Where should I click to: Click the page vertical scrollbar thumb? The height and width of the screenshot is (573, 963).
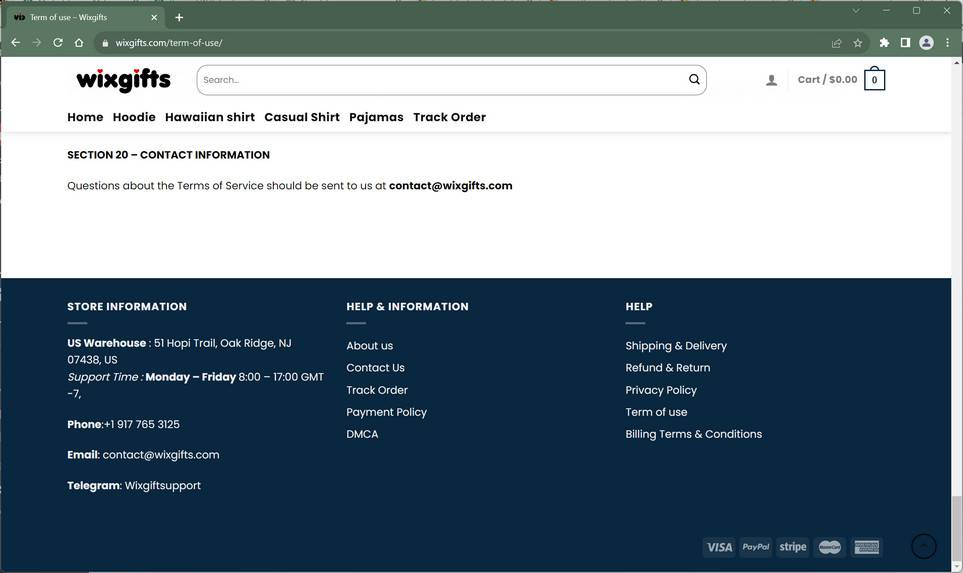click(x=957, y=527)
